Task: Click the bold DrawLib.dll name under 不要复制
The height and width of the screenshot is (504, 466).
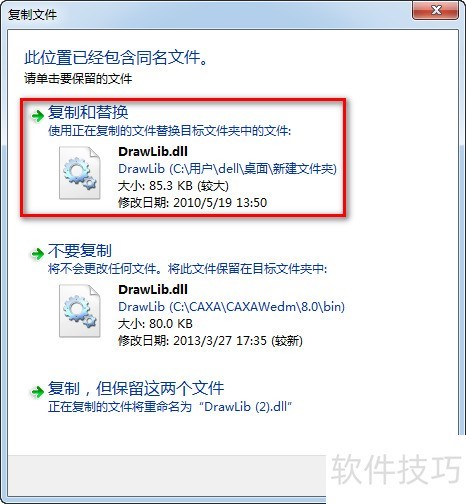Action: 153,290
